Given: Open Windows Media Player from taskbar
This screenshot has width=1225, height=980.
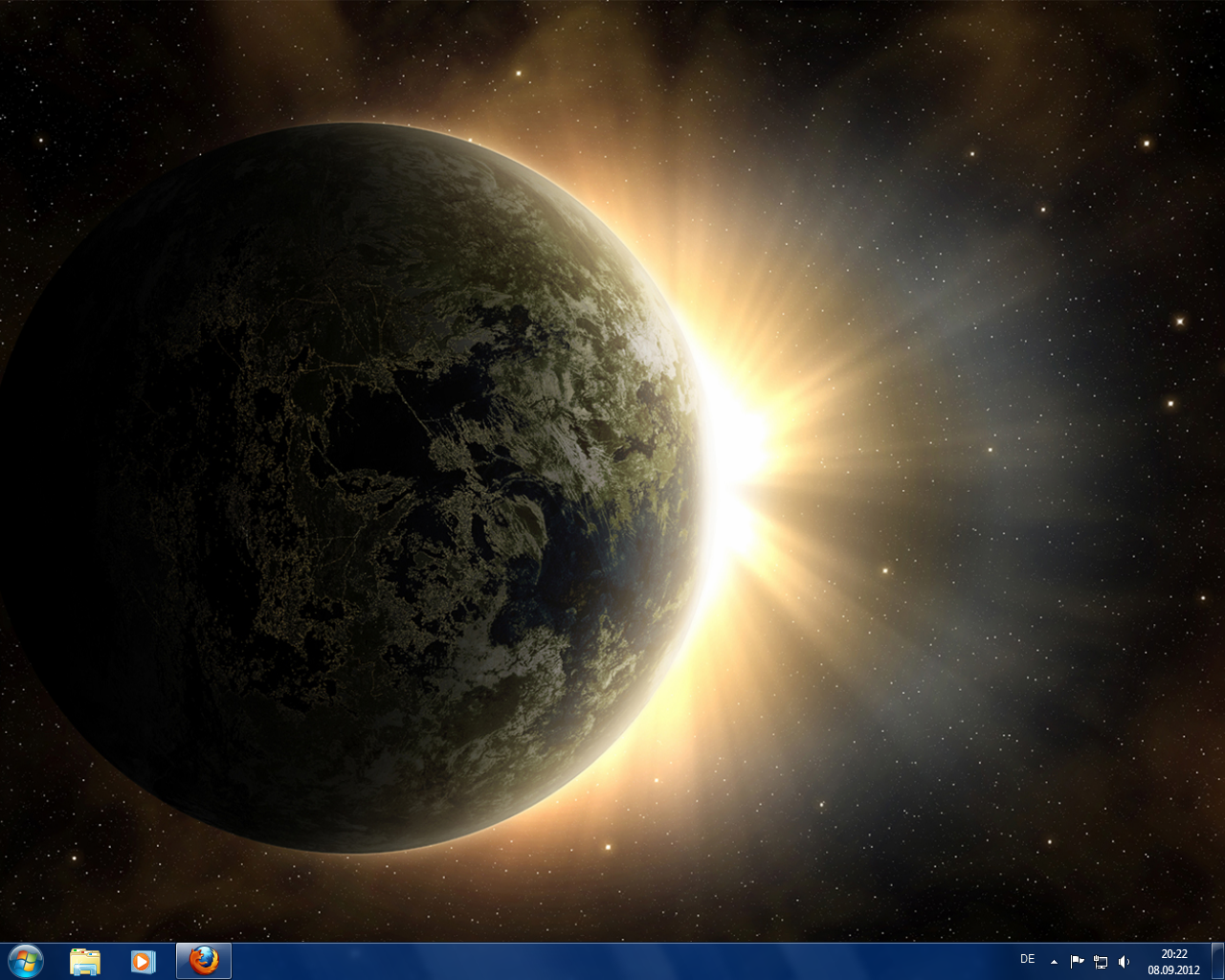Looking at the screenshot, I should point(143,961).
